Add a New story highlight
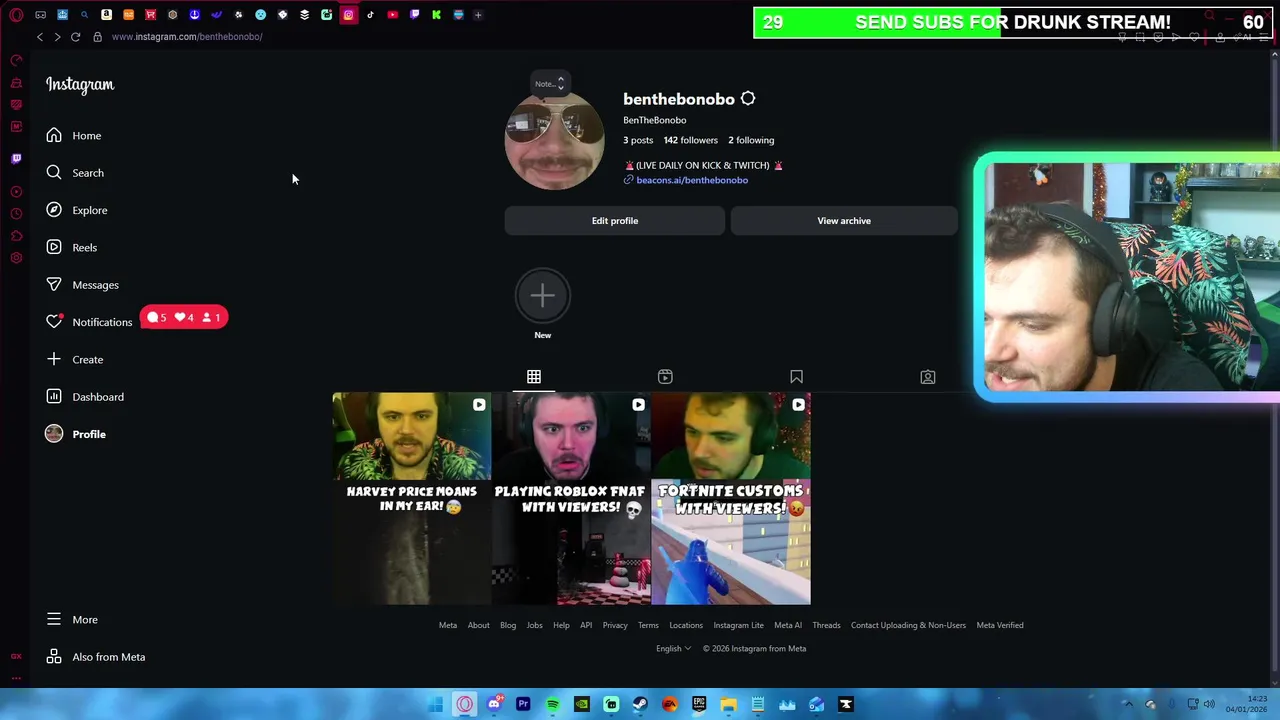This screenshot has height=720, width=1280. [x=542, y=296]
